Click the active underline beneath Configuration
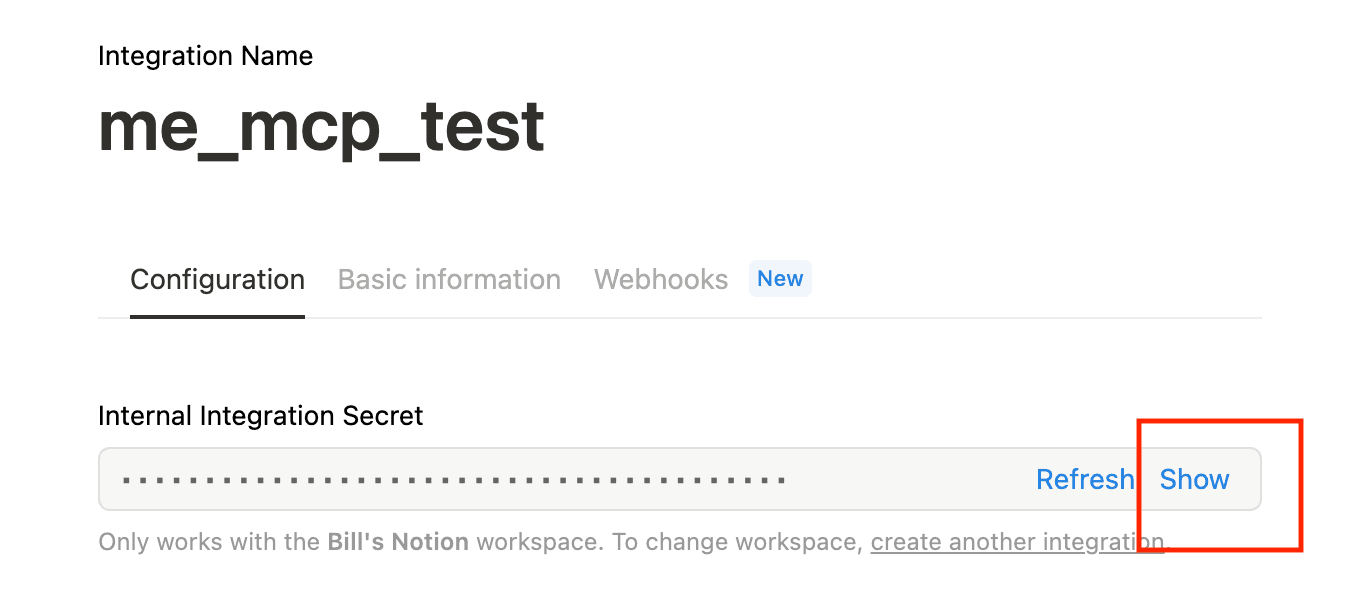Image resolution: width=1352 pixels, height=592 pixels. (217, 317)
